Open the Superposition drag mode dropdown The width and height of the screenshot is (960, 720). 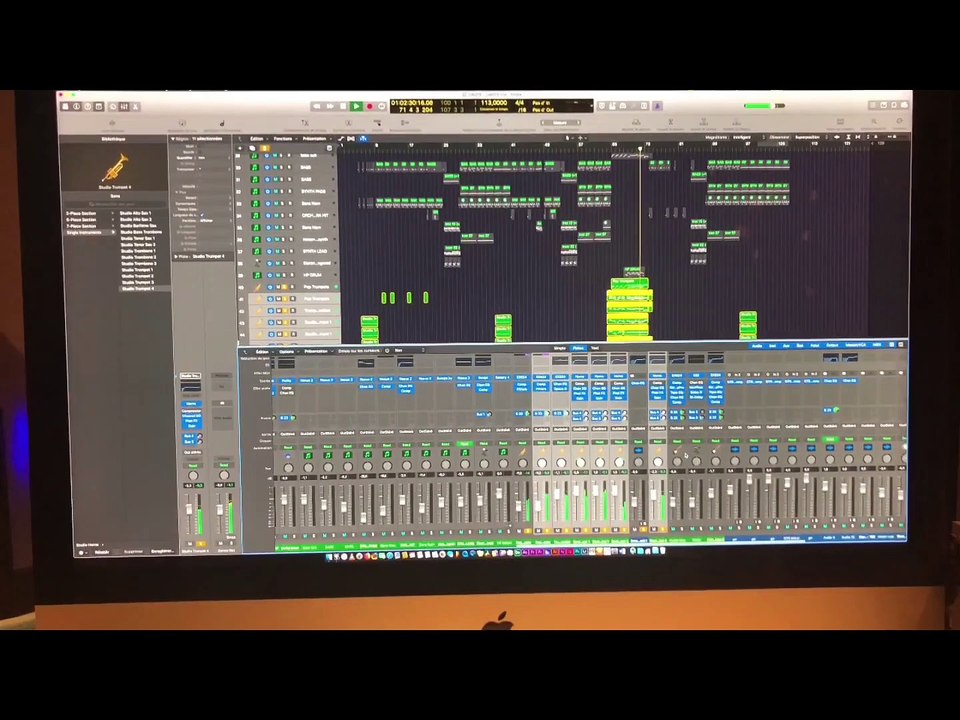tap(809, 138)
